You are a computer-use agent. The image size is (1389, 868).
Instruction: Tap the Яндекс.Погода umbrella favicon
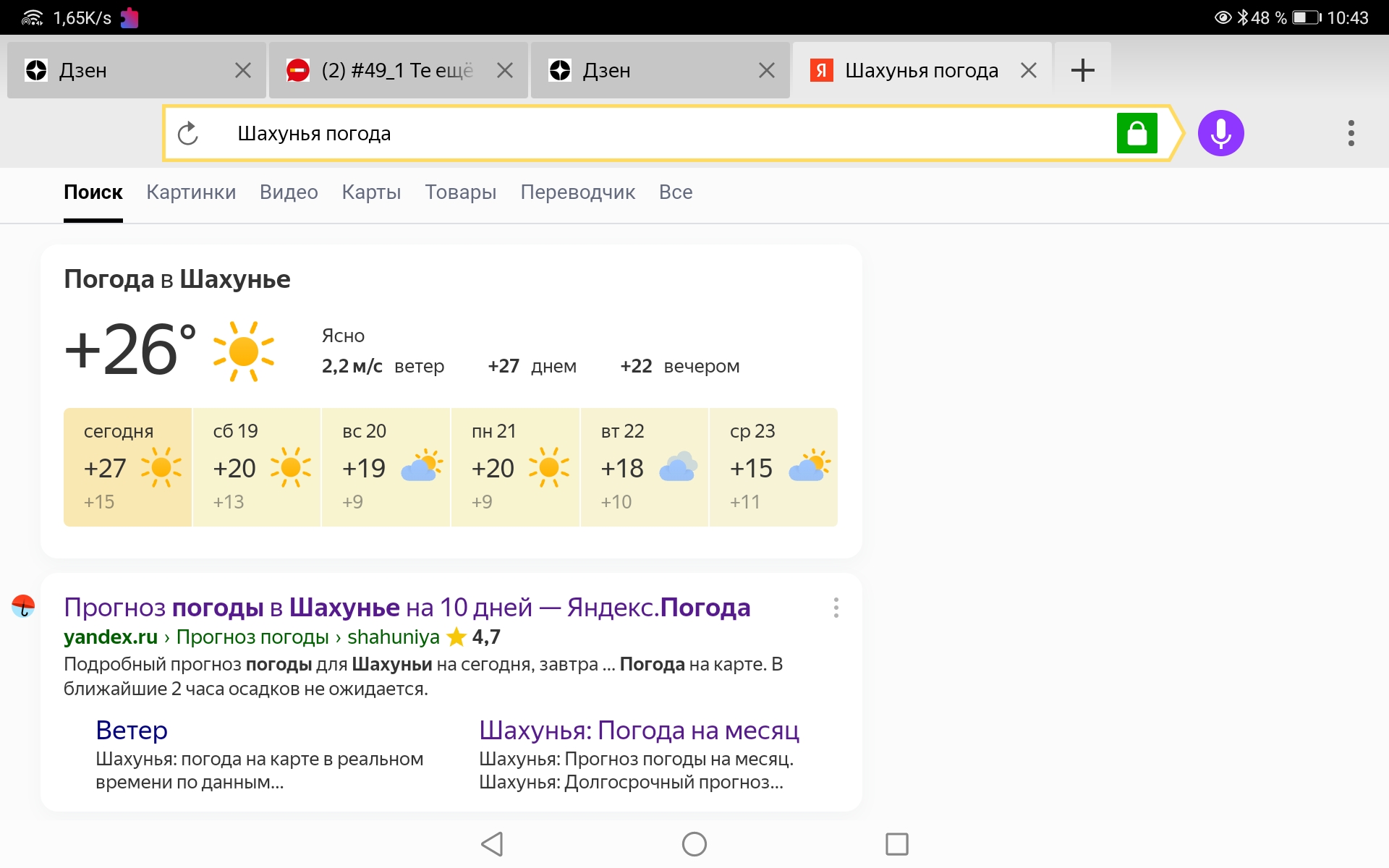point(23,606)
